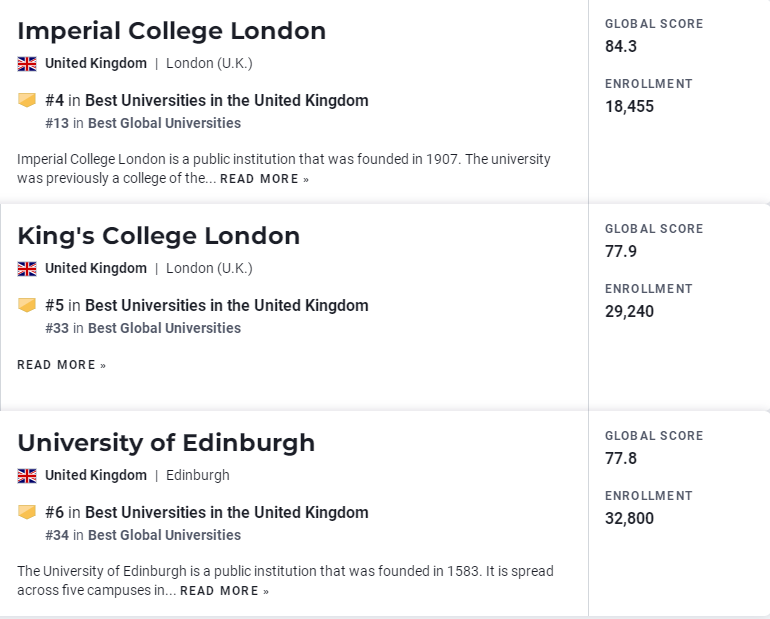
Task: Open the King's College London title link
Action: point(159,236)
